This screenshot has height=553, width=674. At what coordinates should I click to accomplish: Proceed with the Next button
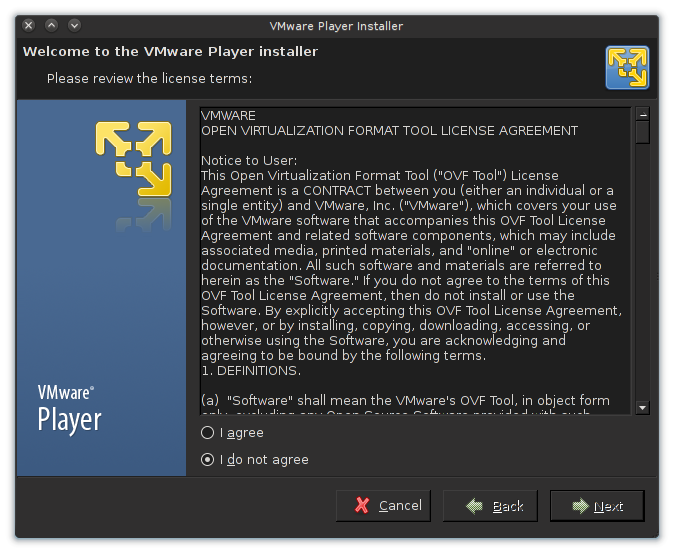pos(597,506)
